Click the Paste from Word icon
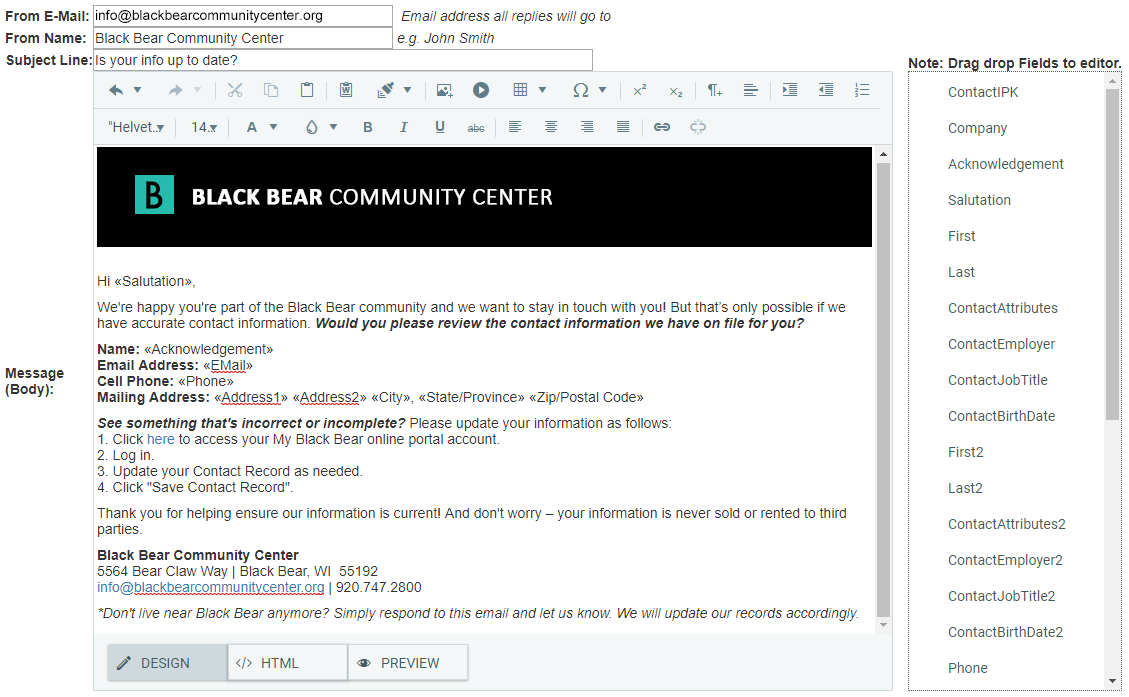Viewport: 1129px width, 697px height. pos(345,90)
